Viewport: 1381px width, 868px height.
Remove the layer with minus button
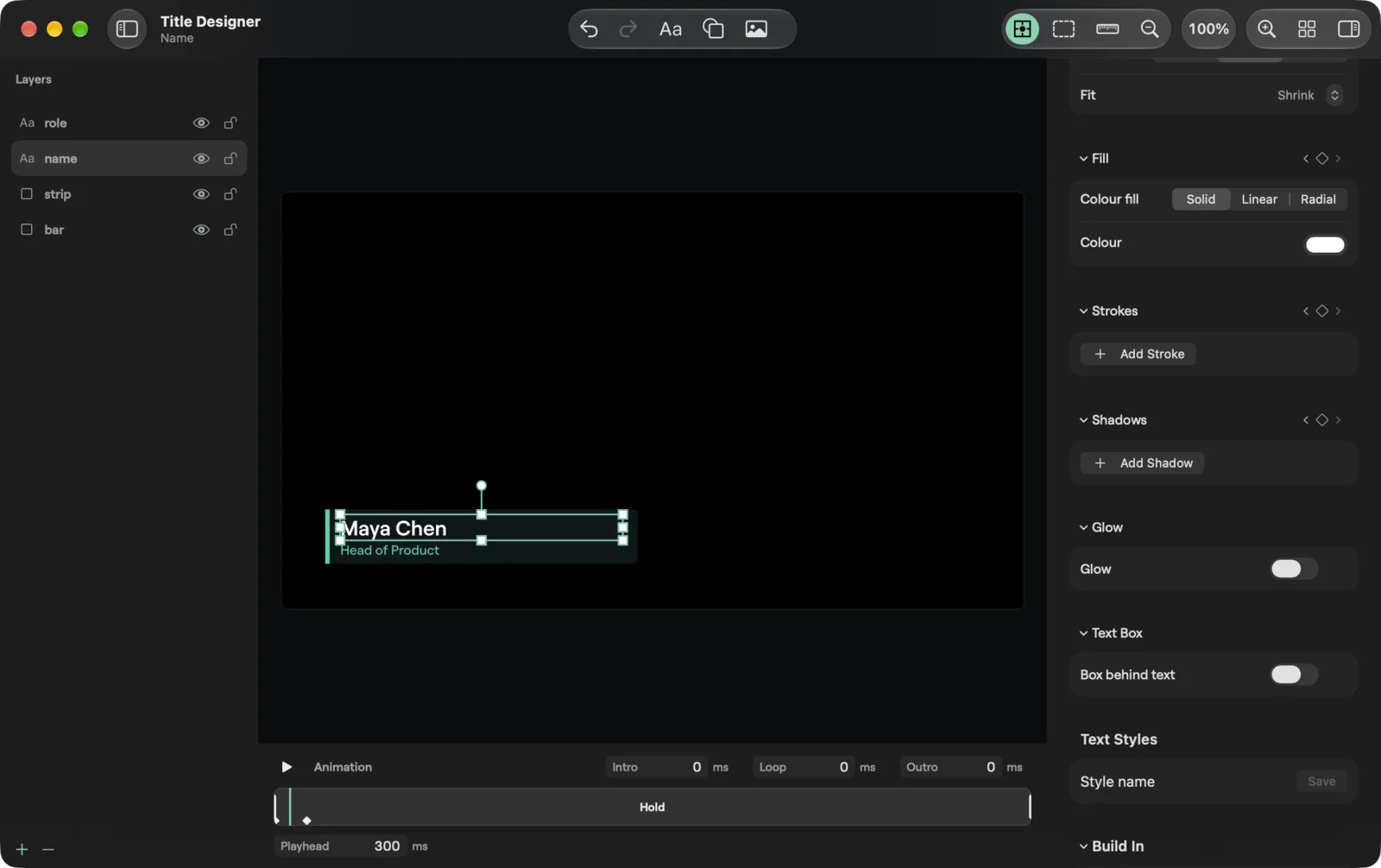(x=48, y=850)
